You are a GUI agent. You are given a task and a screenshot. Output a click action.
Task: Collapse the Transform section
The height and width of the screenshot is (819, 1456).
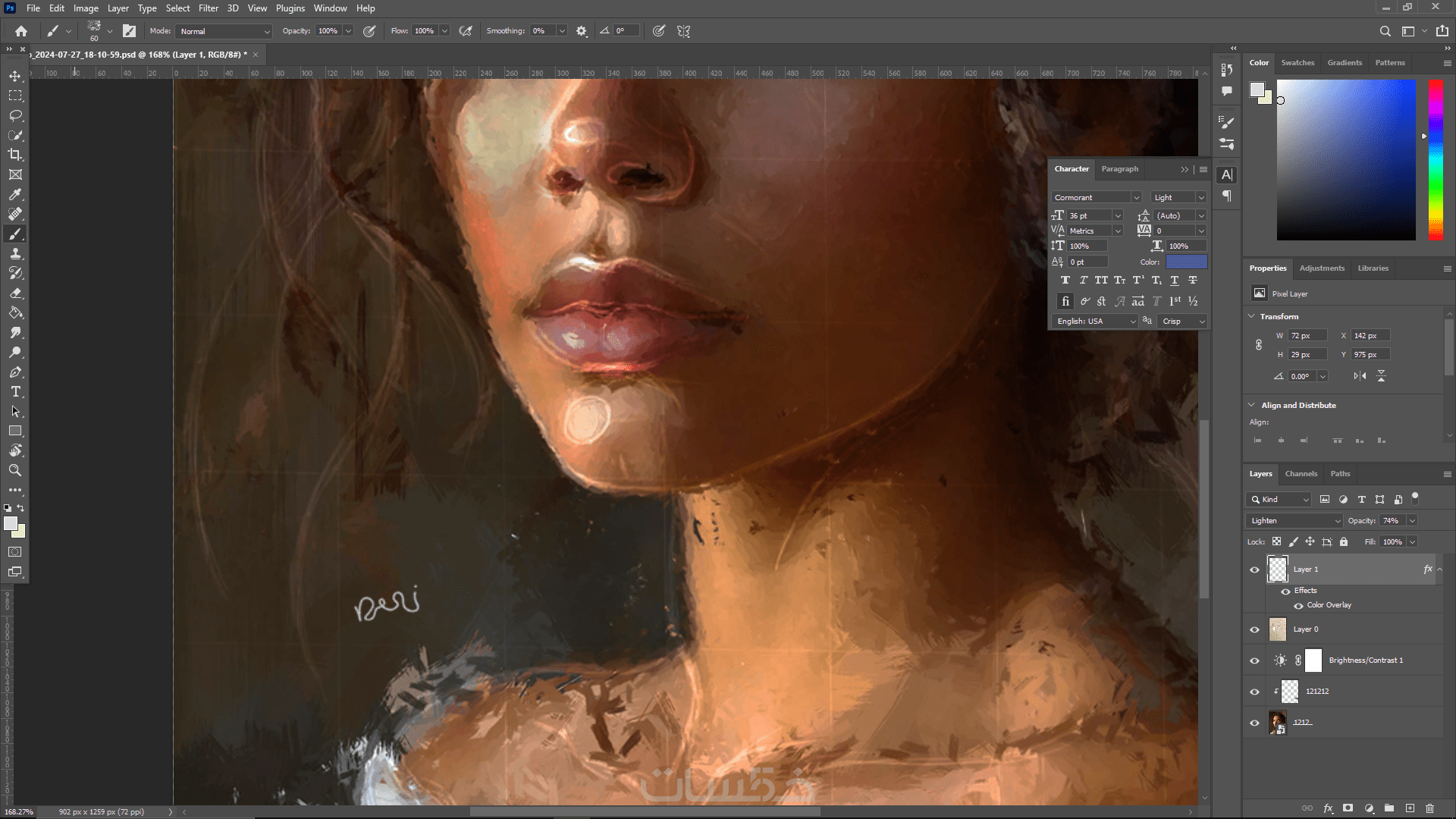click(1251, 316)
